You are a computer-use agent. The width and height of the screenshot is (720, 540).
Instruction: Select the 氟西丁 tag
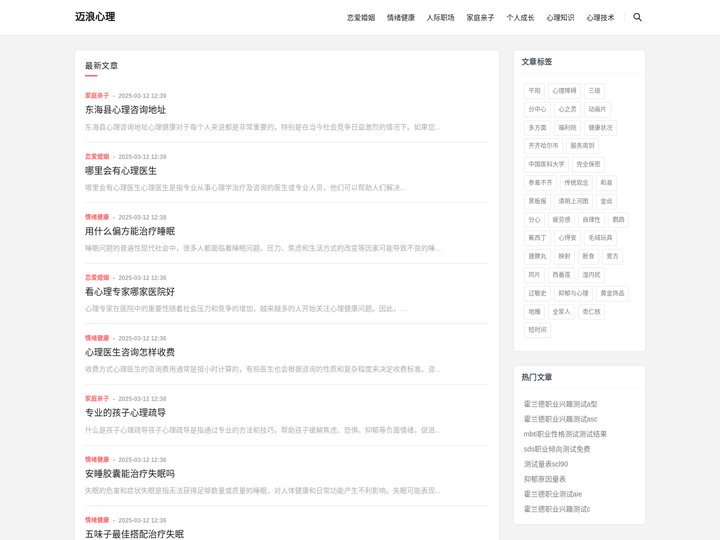pos(537,237)
